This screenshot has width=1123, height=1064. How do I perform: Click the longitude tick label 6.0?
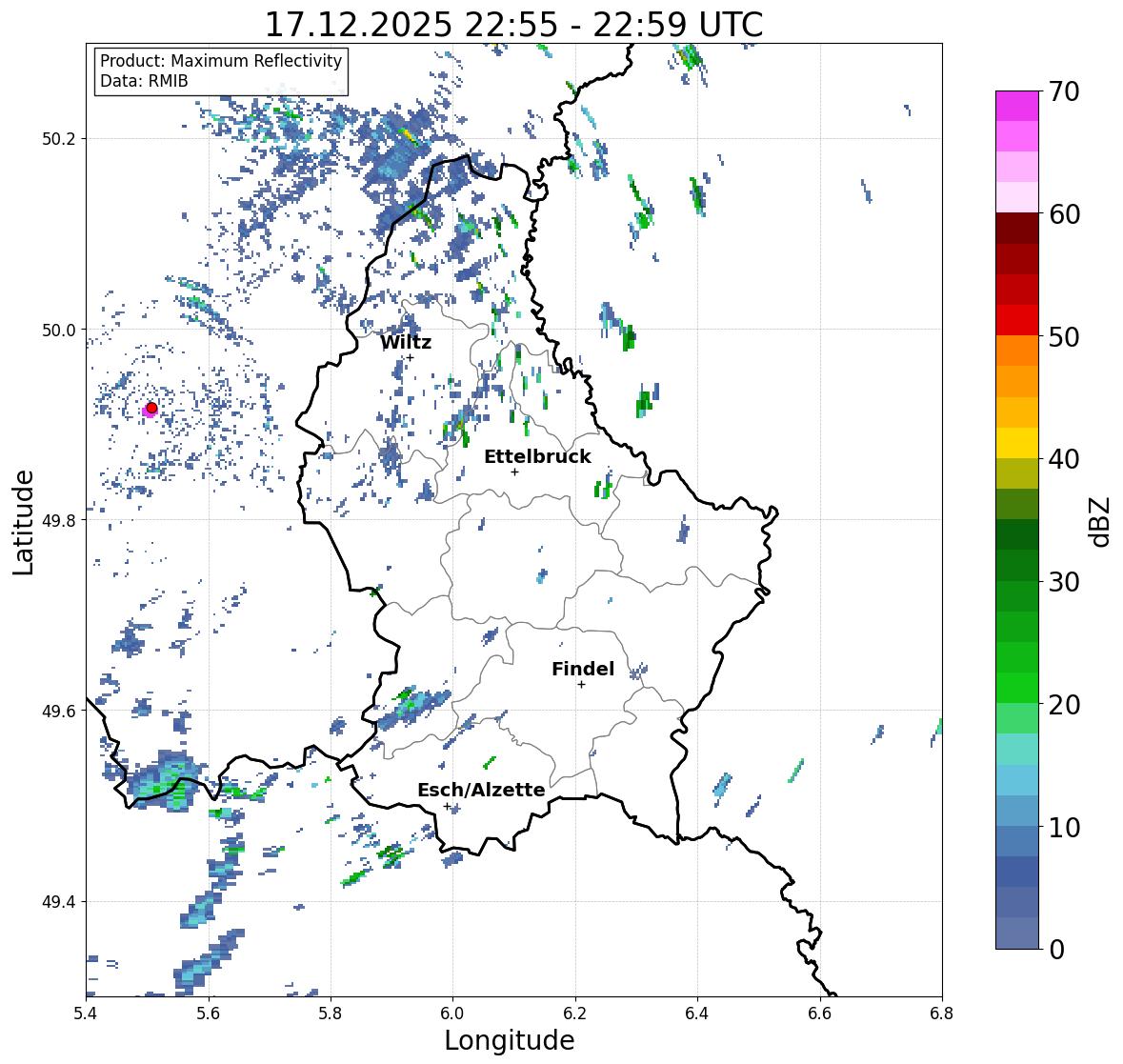click(x=452, y=1013)
